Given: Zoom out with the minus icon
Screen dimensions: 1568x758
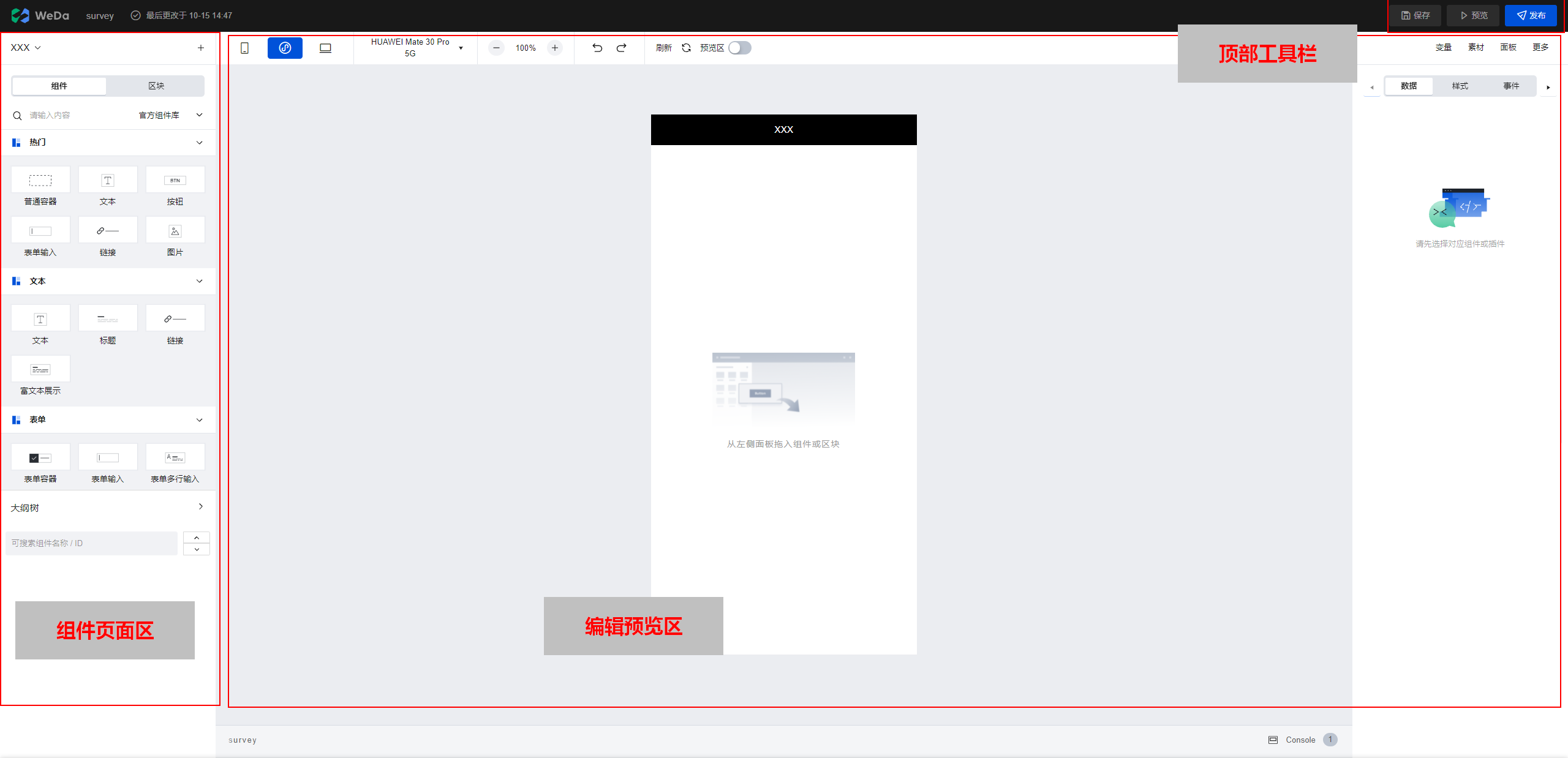Looking at the screenshot, I should click(496, 48).
